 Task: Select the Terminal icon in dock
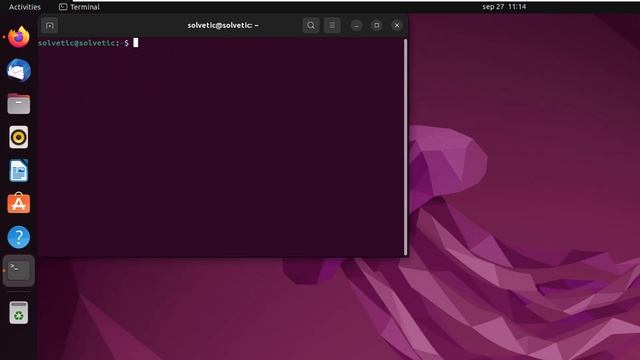click(19, 271)
